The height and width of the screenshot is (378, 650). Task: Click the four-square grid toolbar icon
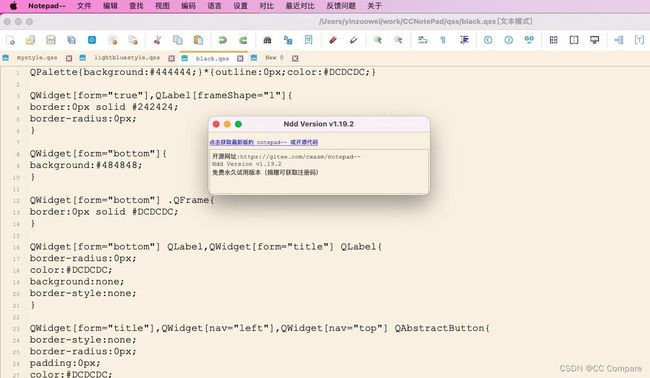point(553,40)
